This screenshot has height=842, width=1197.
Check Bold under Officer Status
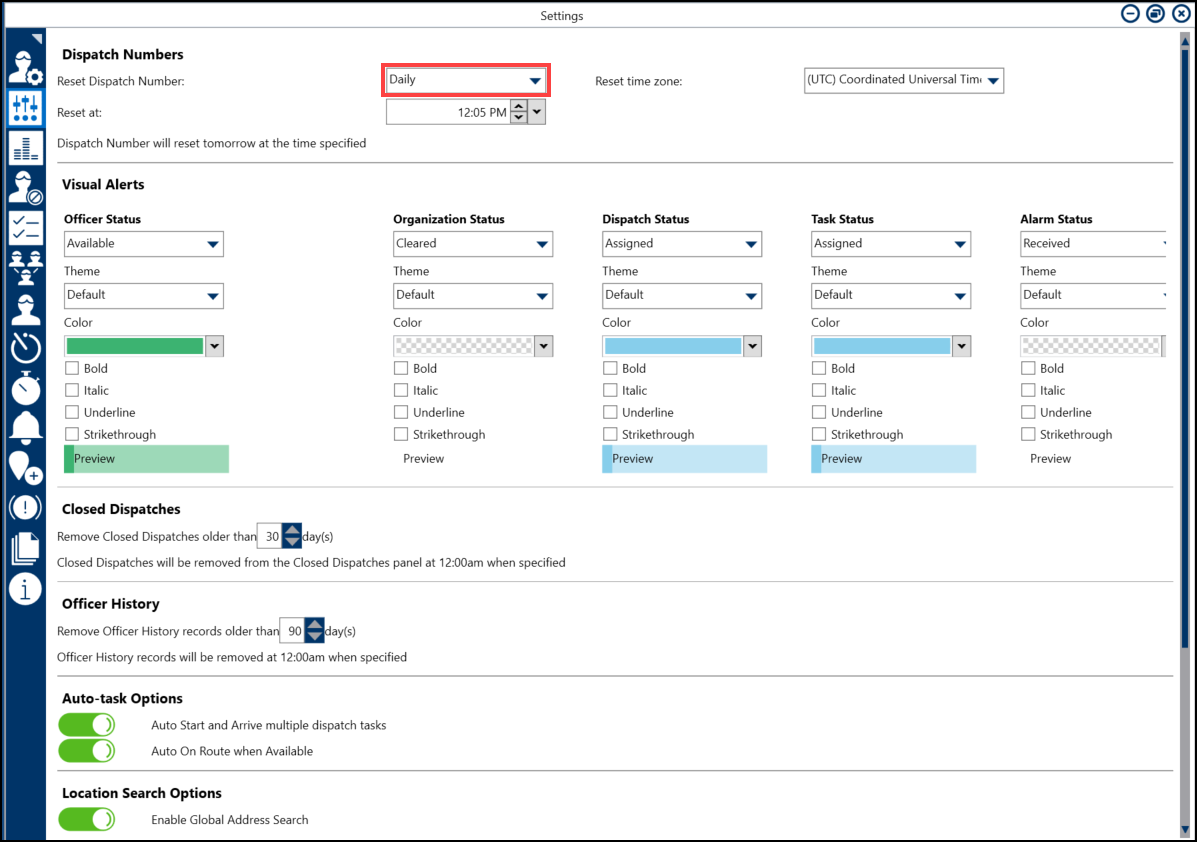pyautogui.click(x=72, y=368)
